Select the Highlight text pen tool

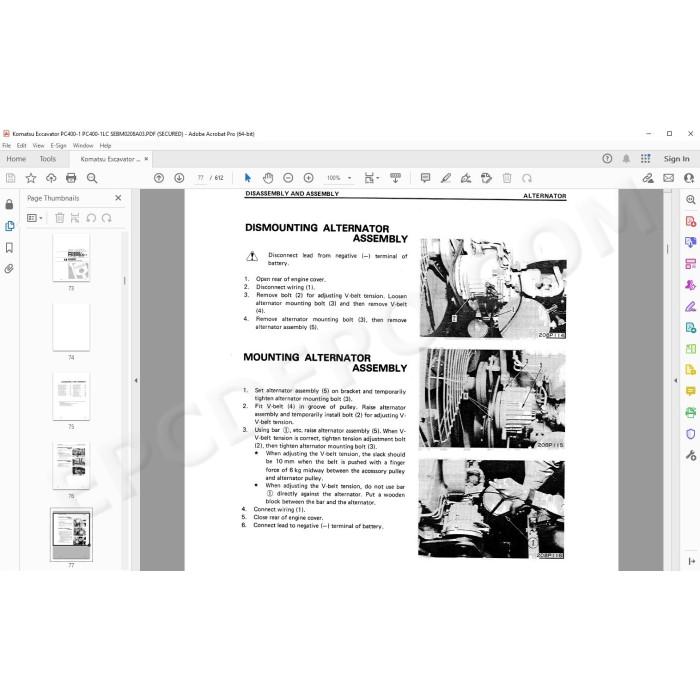click(446, 178)
